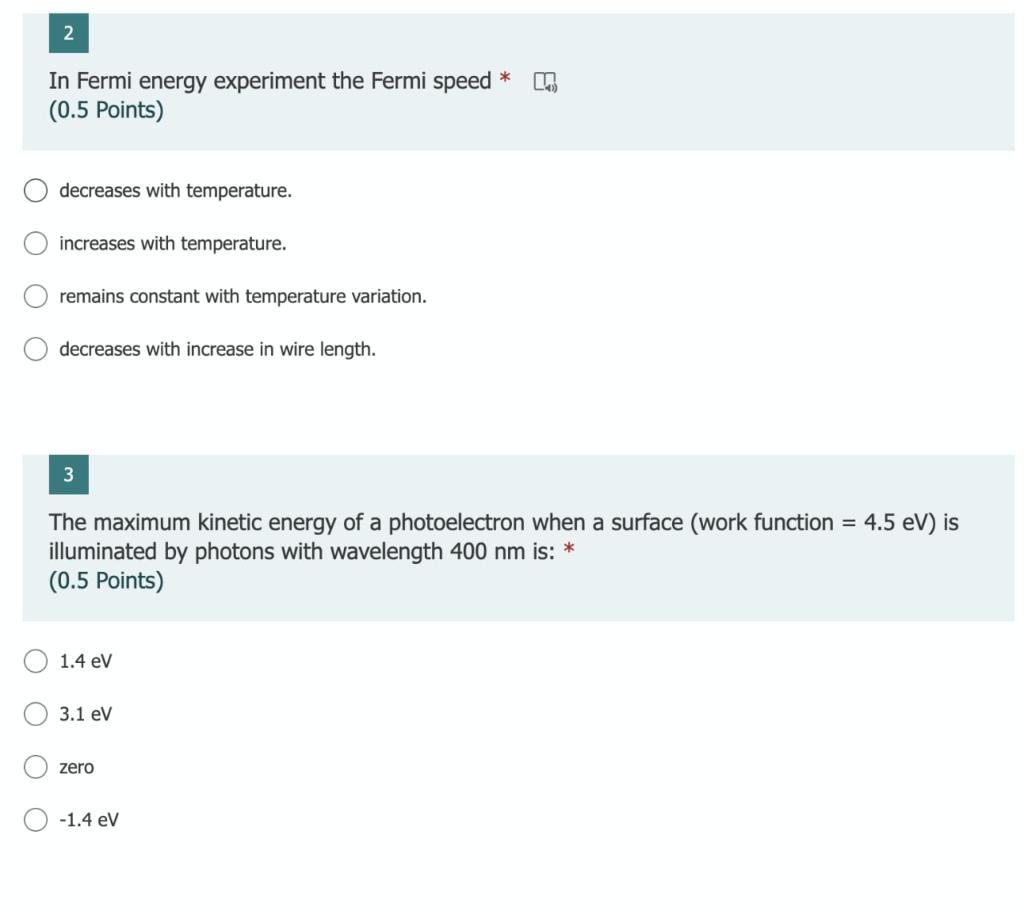Open Immersive Reader for question 2
Image resolution: width=1024 pixels, height=907 pixels.
(545, 81)
